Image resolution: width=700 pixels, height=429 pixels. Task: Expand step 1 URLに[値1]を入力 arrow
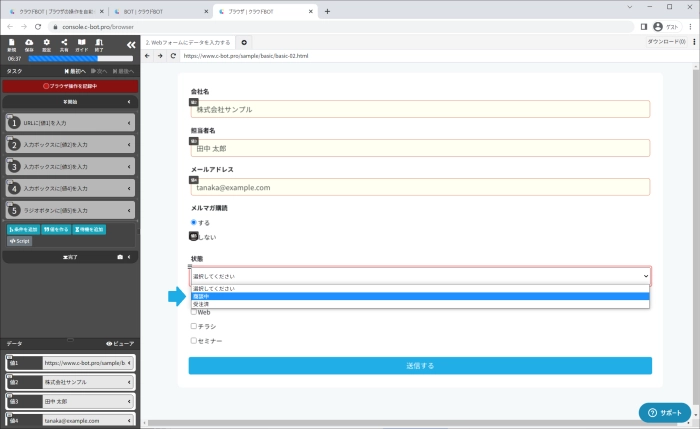click(x=130, y=123)
